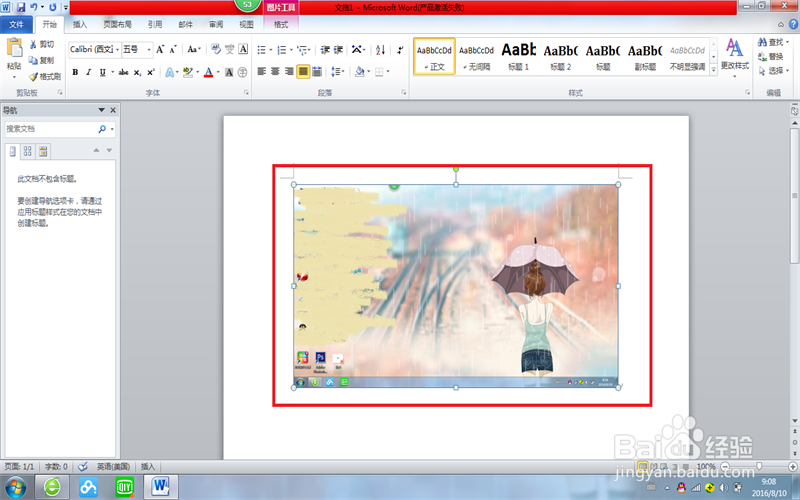Viewport: 800px width, 500px height.
Task: Click the Shrink Font icon
Action: pyautogui.click(x=173, y=49)
